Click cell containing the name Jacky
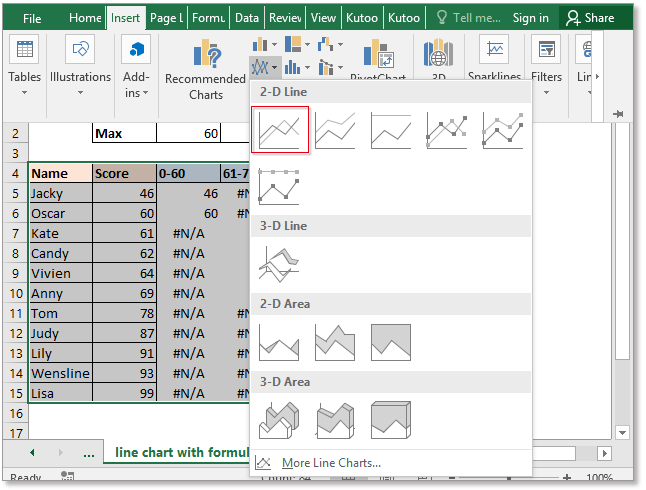This screenshot has width=646, height=490. pos(59,194)
